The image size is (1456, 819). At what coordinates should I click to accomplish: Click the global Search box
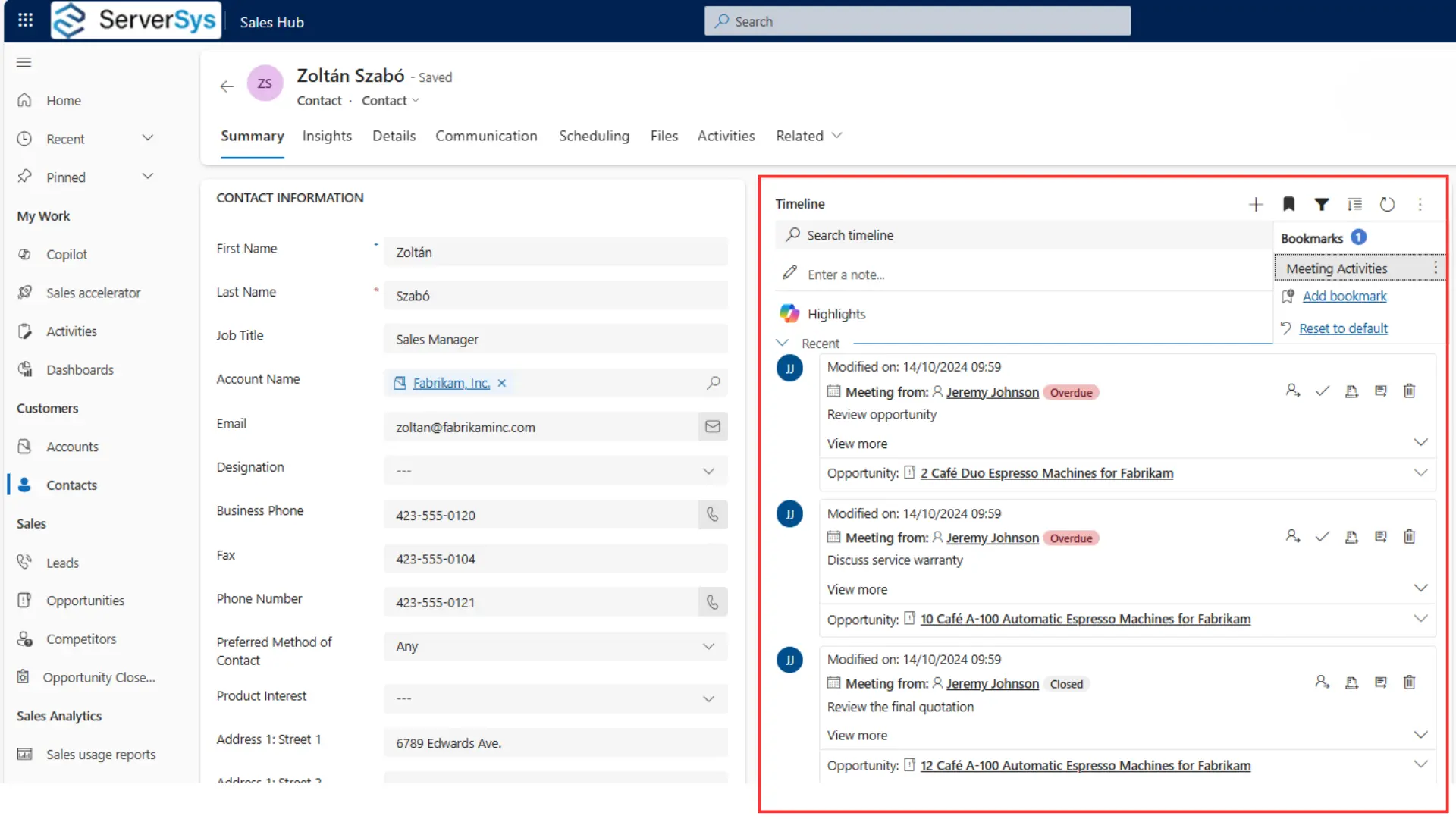(x=918, y=21)
